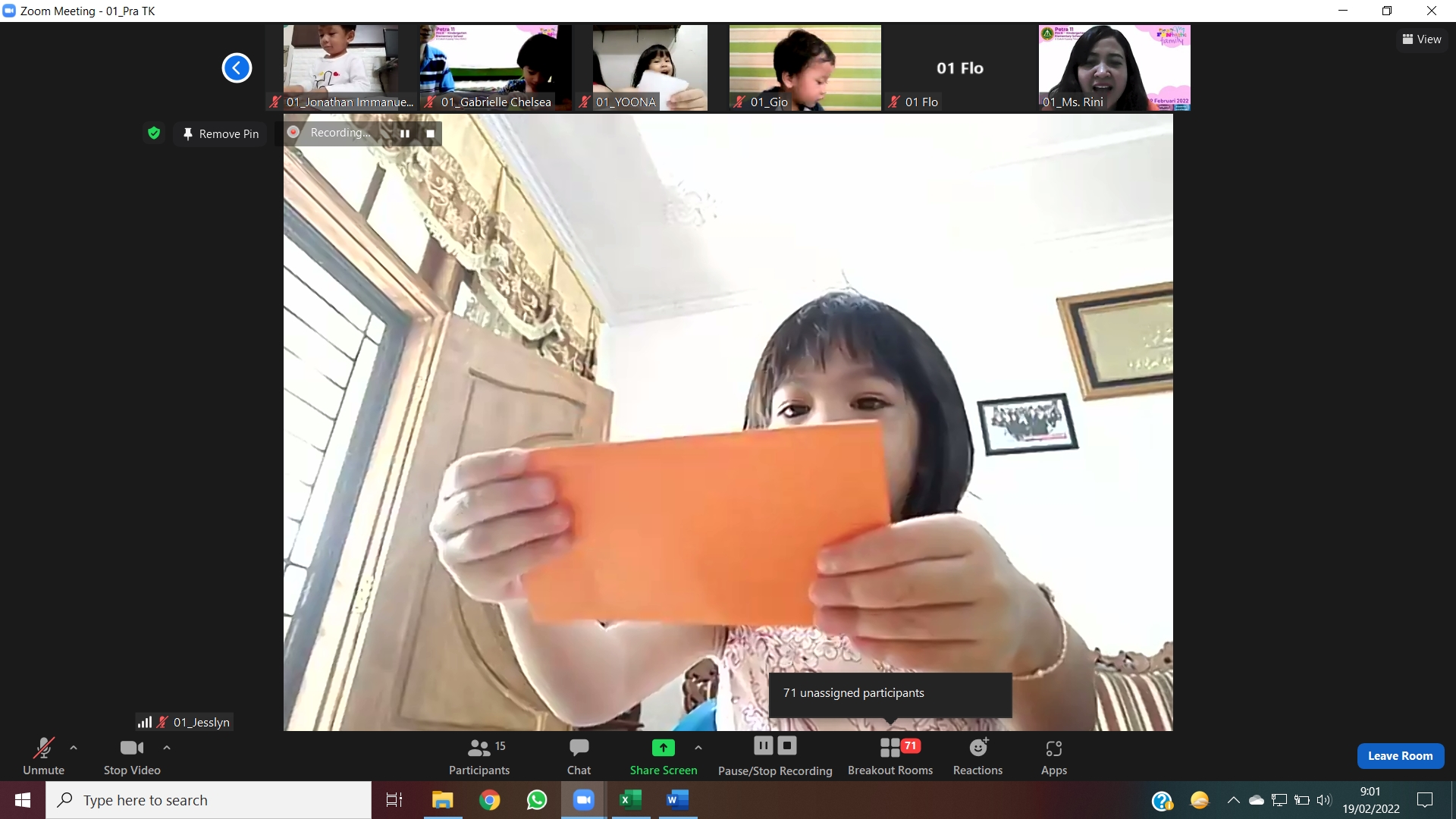Open Google Chrome from taskbar
The width and height of the screenshot is (1456, 819).
(489, 800)
